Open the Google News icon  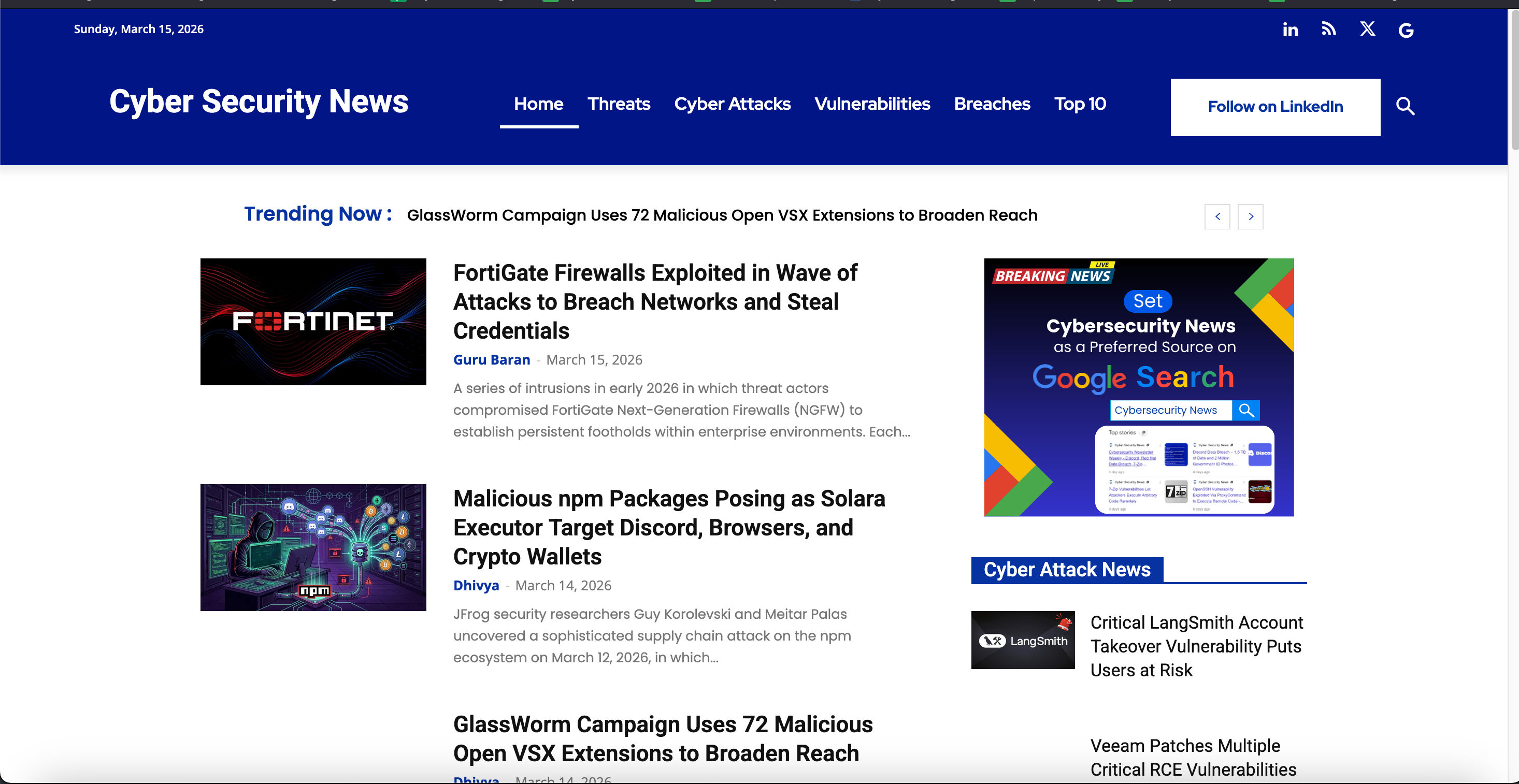click(x=1407, y=30)
